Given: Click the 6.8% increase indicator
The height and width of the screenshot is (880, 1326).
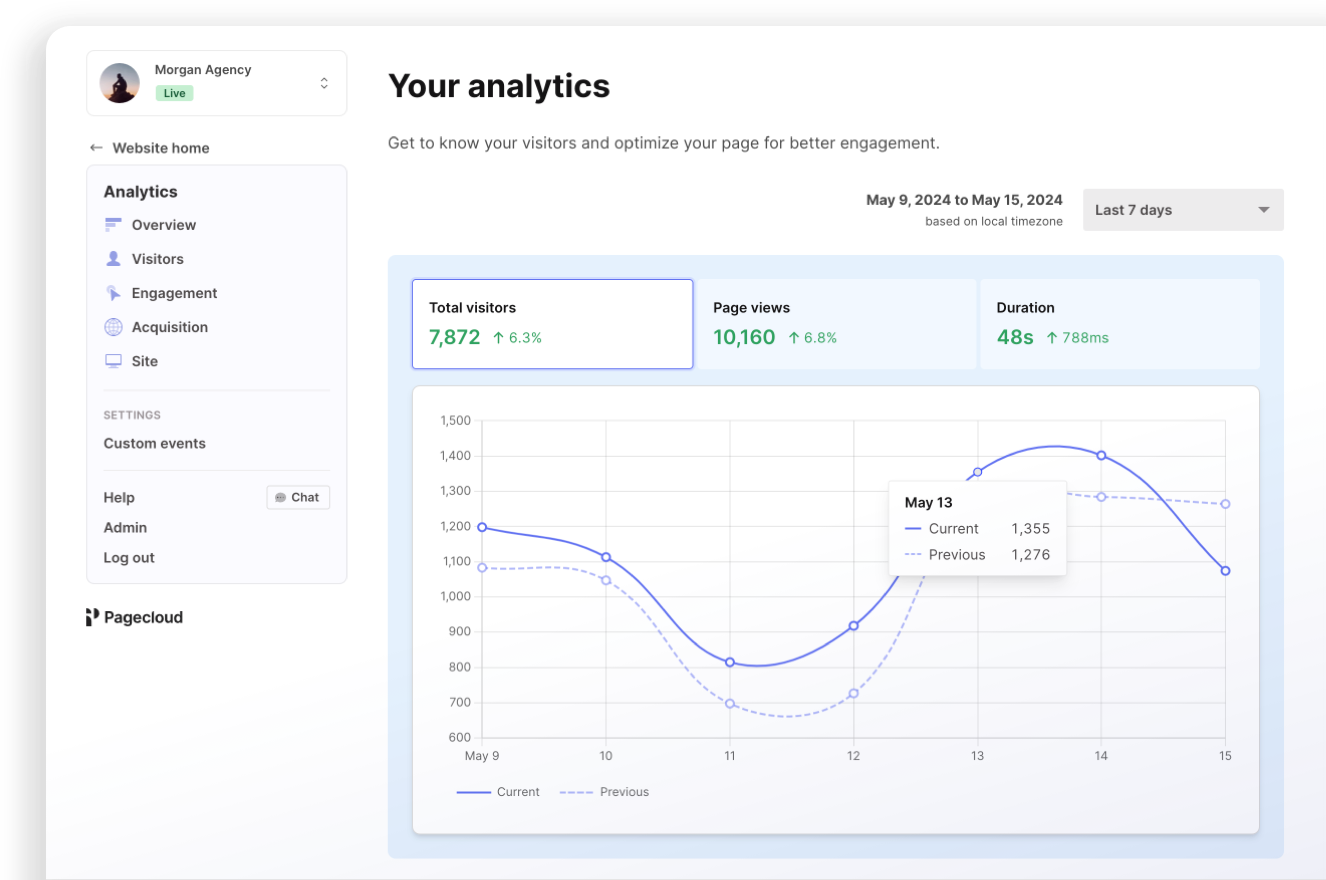Looking at the screenshot, I should click(x=812, y=338).
